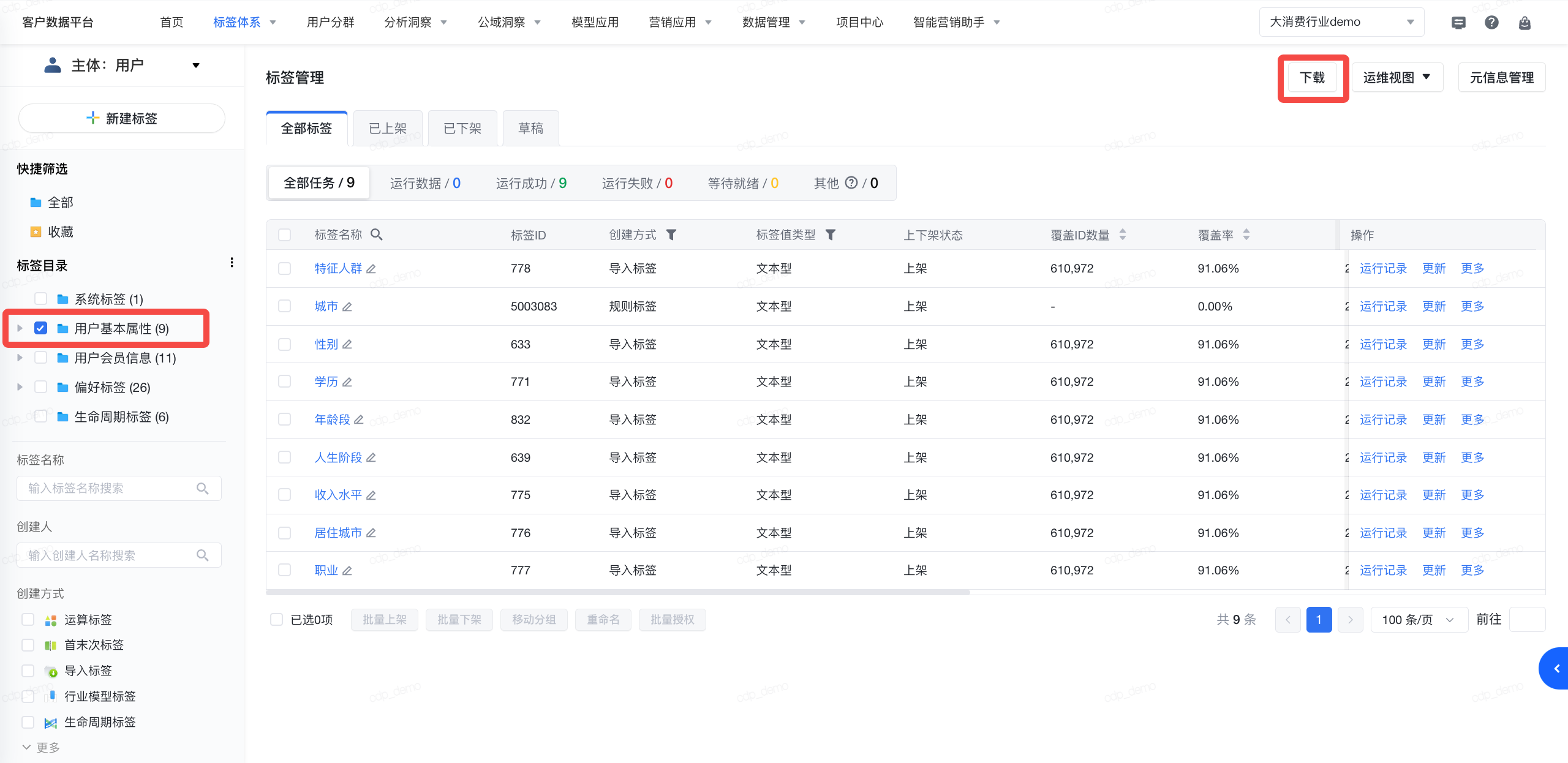Screen dimensions: 1568x763
Task: Click the help icon beside 其他
Action: coord(851,182)
